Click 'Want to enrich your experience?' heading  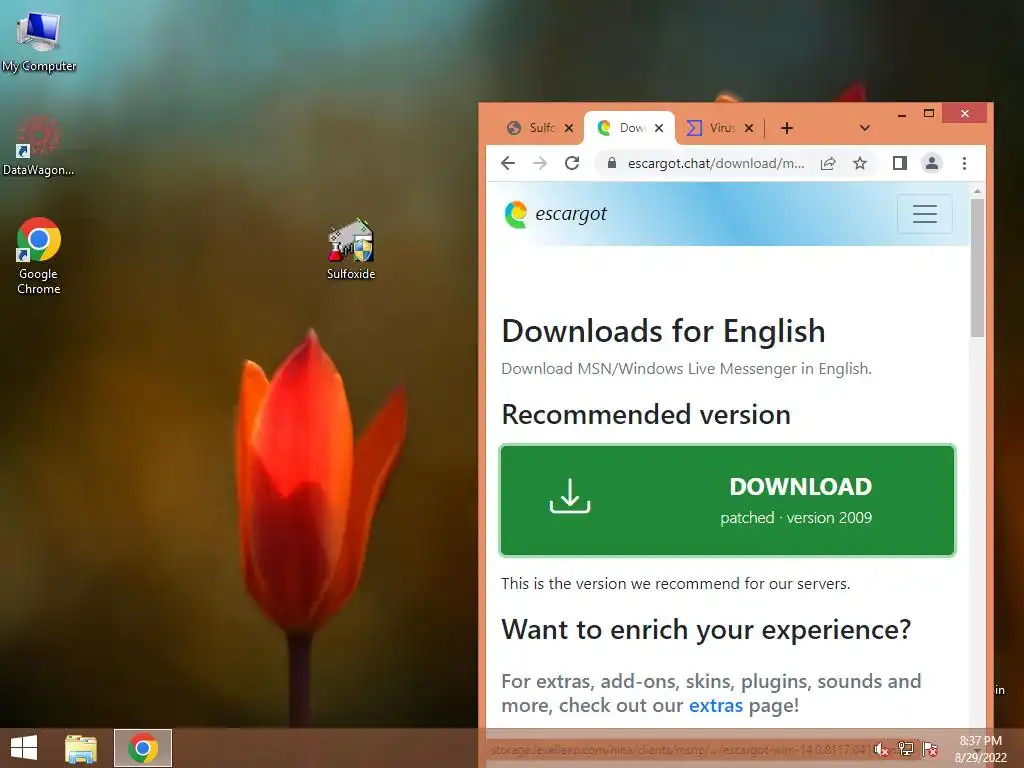pyautogui.click(x=706, y=630)
